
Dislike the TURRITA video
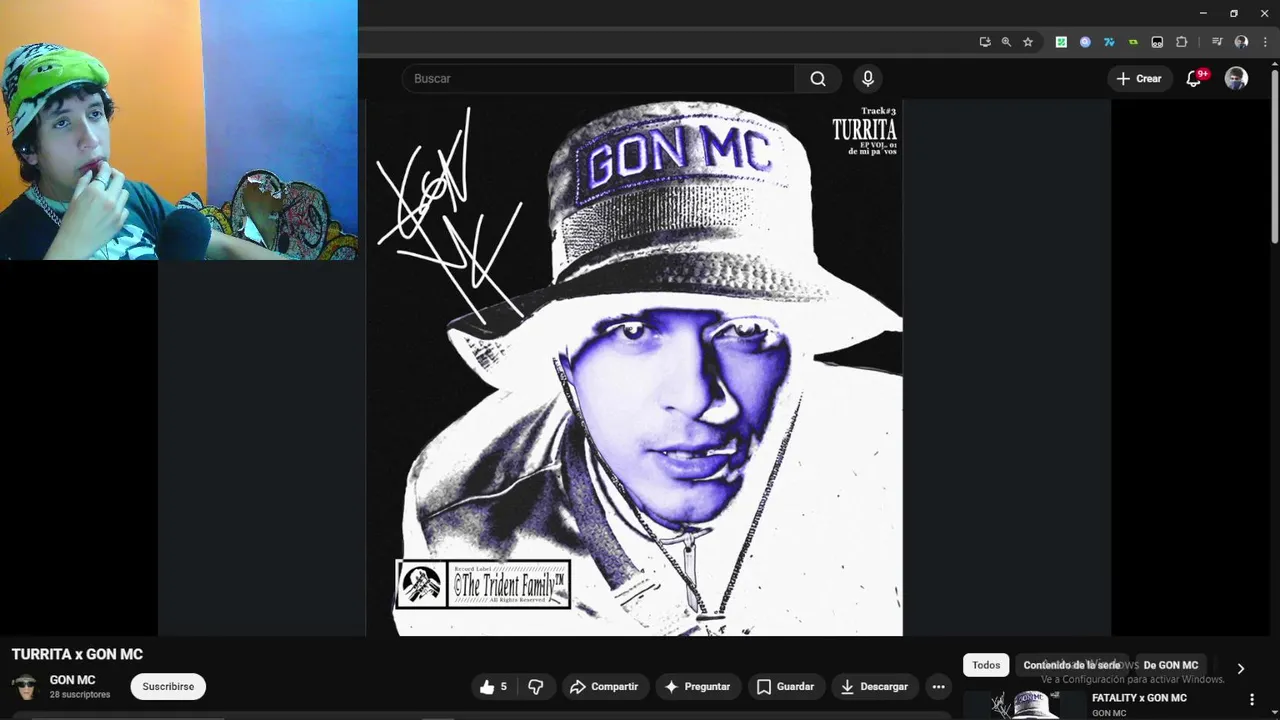click(536, 687)
